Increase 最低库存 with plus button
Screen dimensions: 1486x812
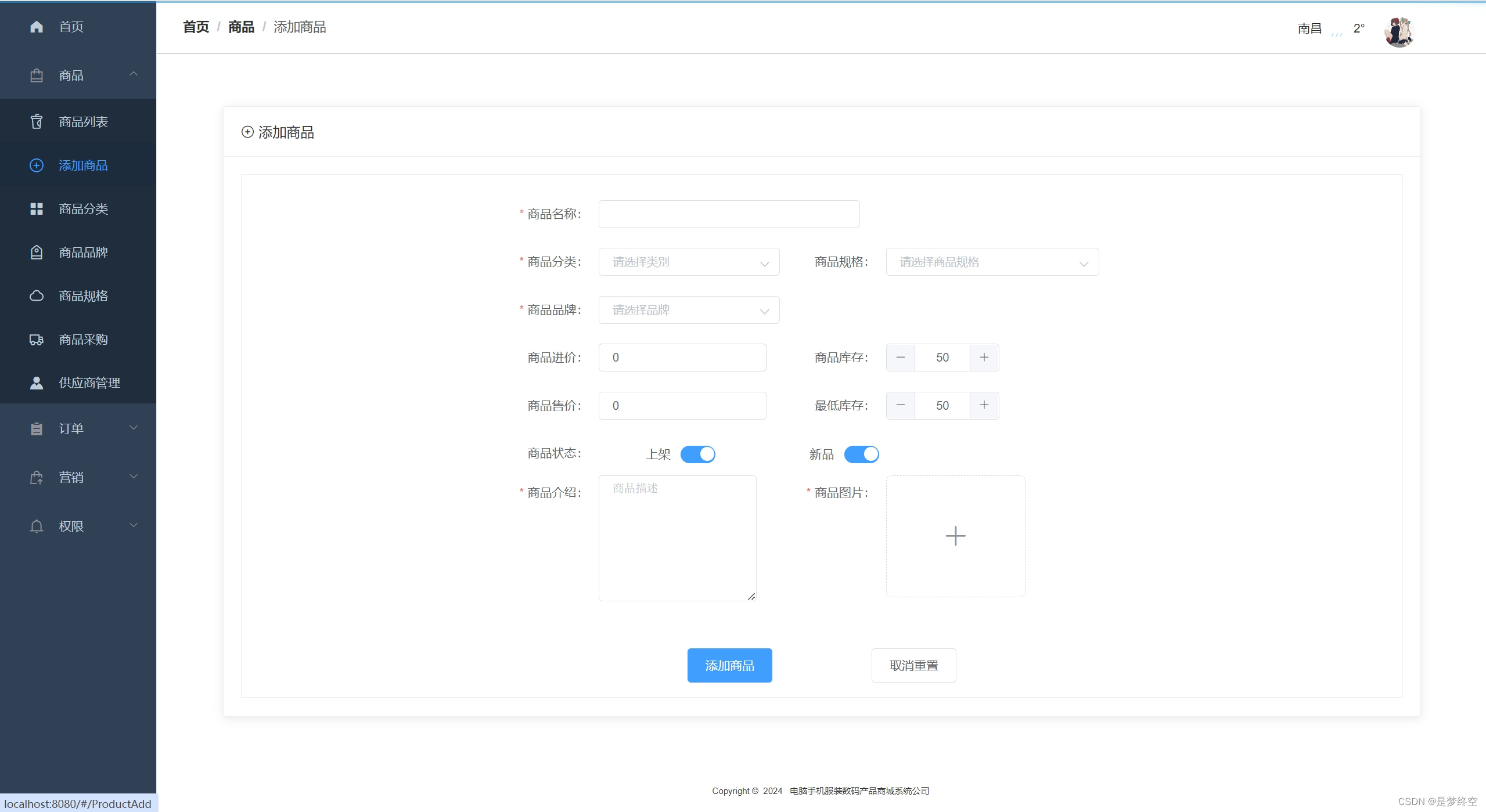984,405
